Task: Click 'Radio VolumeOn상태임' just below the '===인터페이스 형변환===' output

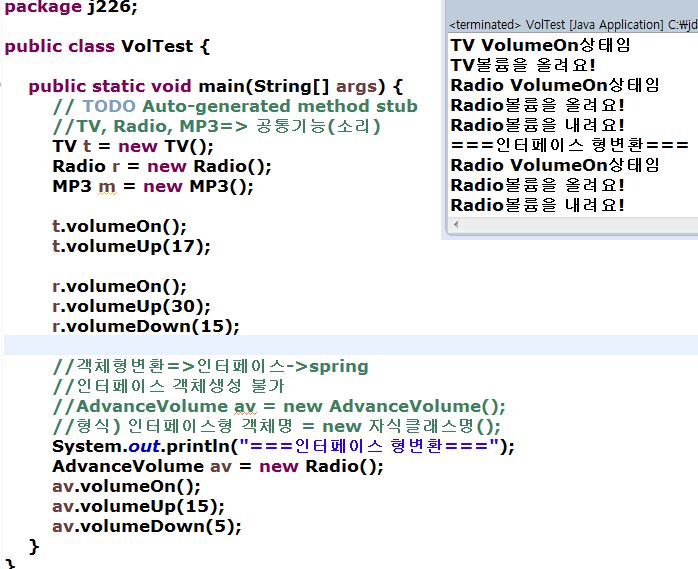Action: click(555, 165)
